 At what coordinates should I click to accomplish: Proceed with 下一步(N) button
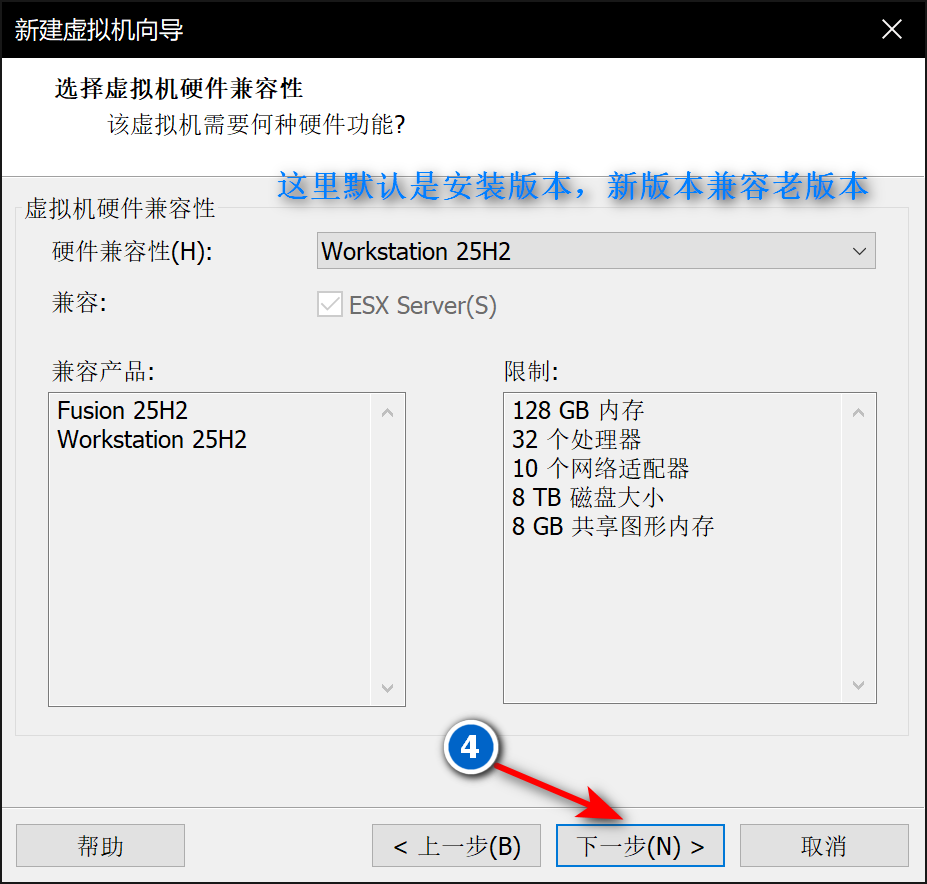point(640,846)
